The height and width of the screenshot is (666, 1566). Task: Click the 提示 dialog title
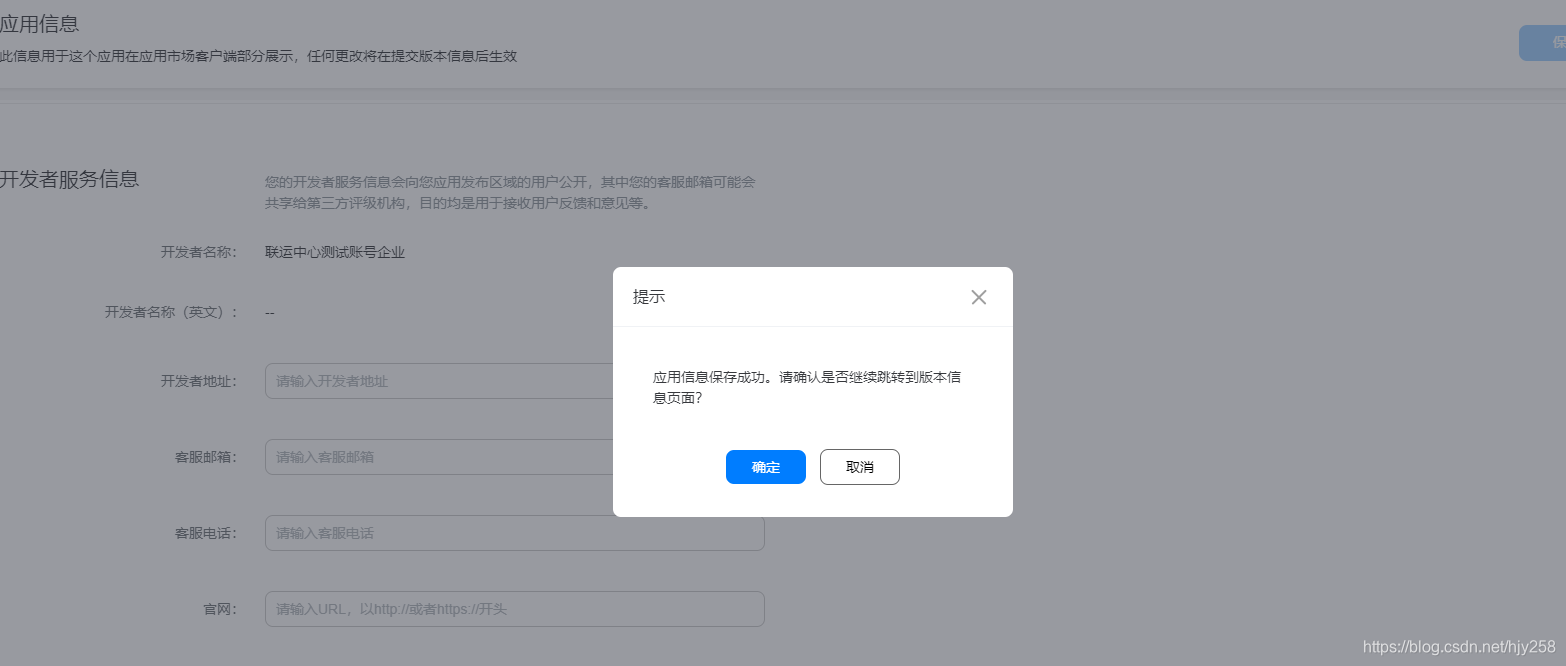(649, 297)
